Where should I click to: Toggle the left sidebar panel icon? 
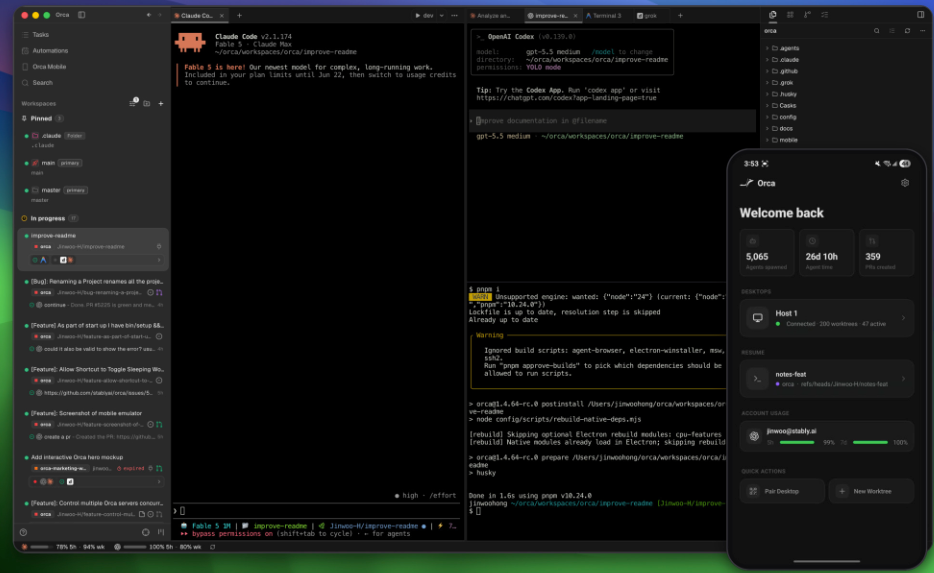point(82,15)
